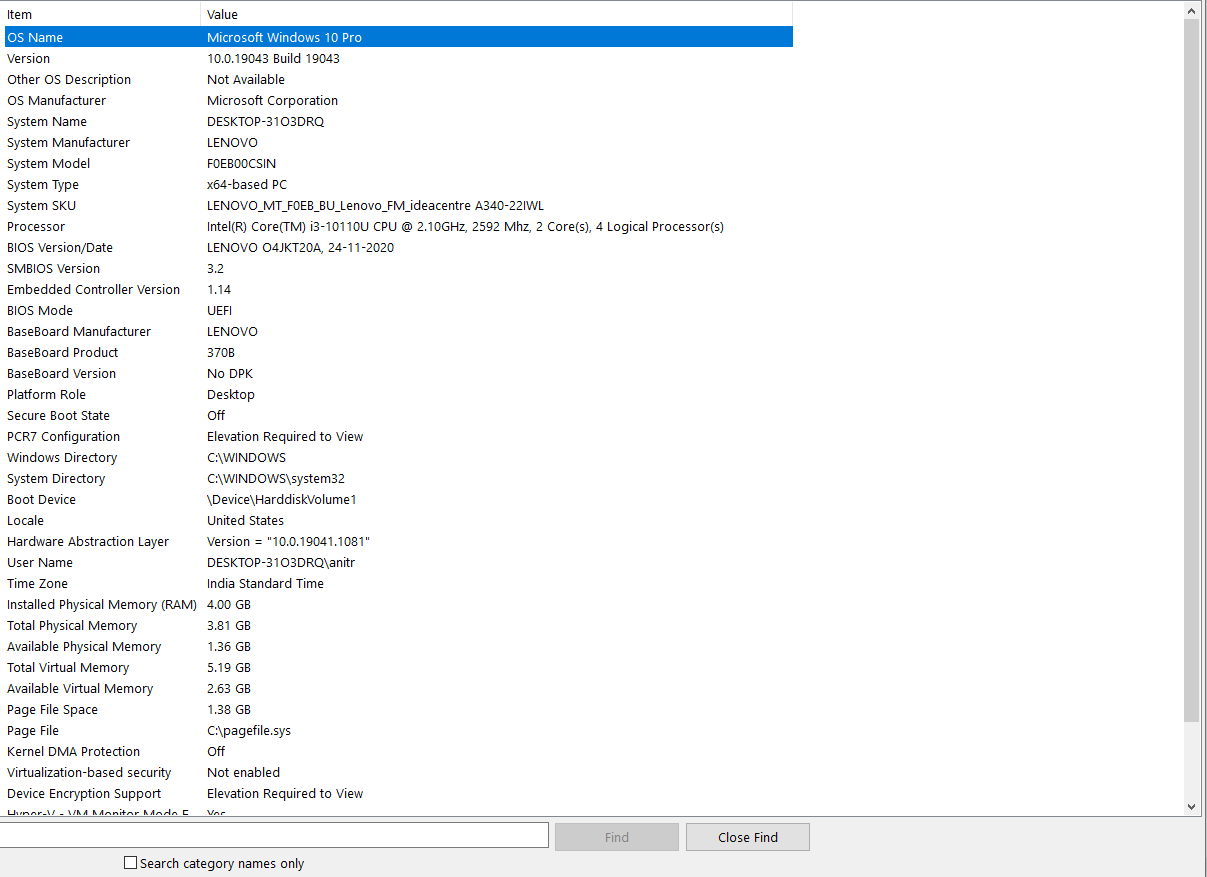The height and width of the screenshot is (877, 1207).
Task: Select the Version row
Action: click(397, 58)
